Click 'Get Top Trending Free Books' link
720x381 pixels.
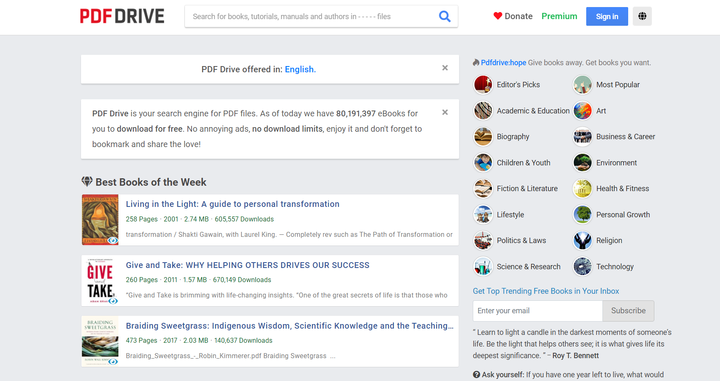546,291
